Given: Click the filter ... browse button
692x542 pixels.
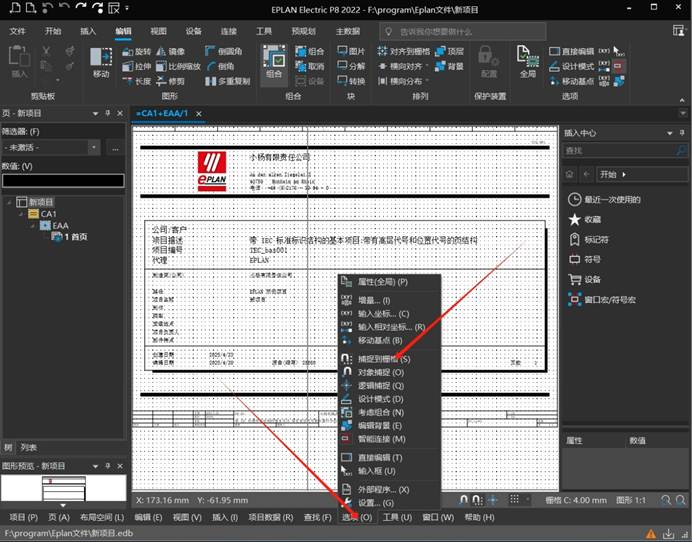Looking at the screenshot, I should [x=115, y=147].
